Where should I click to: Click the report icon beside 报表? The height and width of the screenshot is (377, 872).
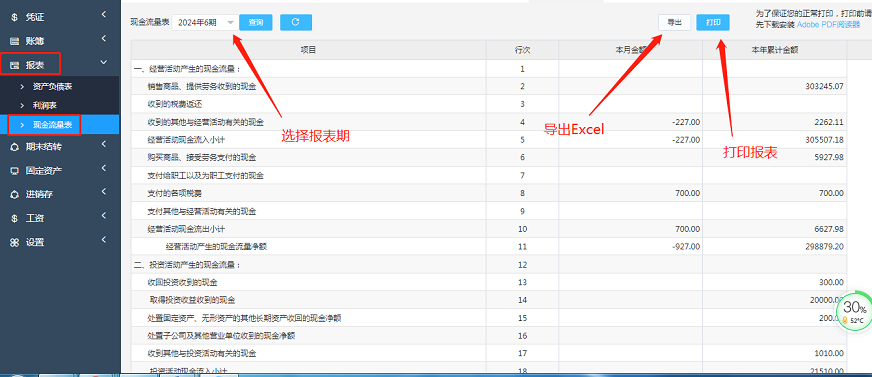coord(14,66)
